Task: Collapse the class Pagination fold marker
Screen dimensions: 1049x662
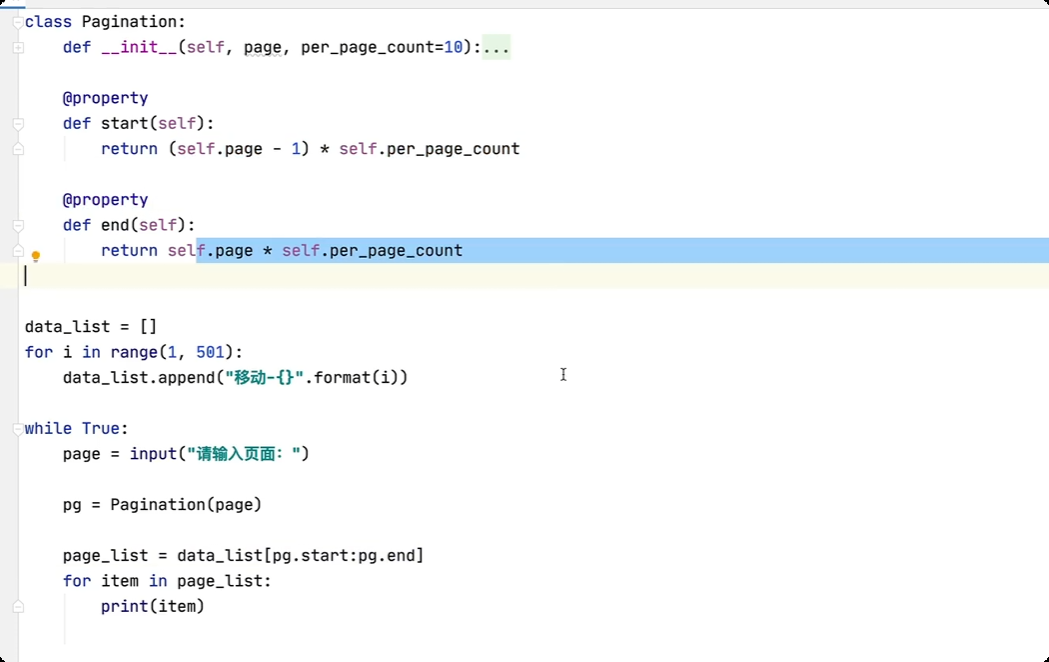Action: click(x=18, y=23)
